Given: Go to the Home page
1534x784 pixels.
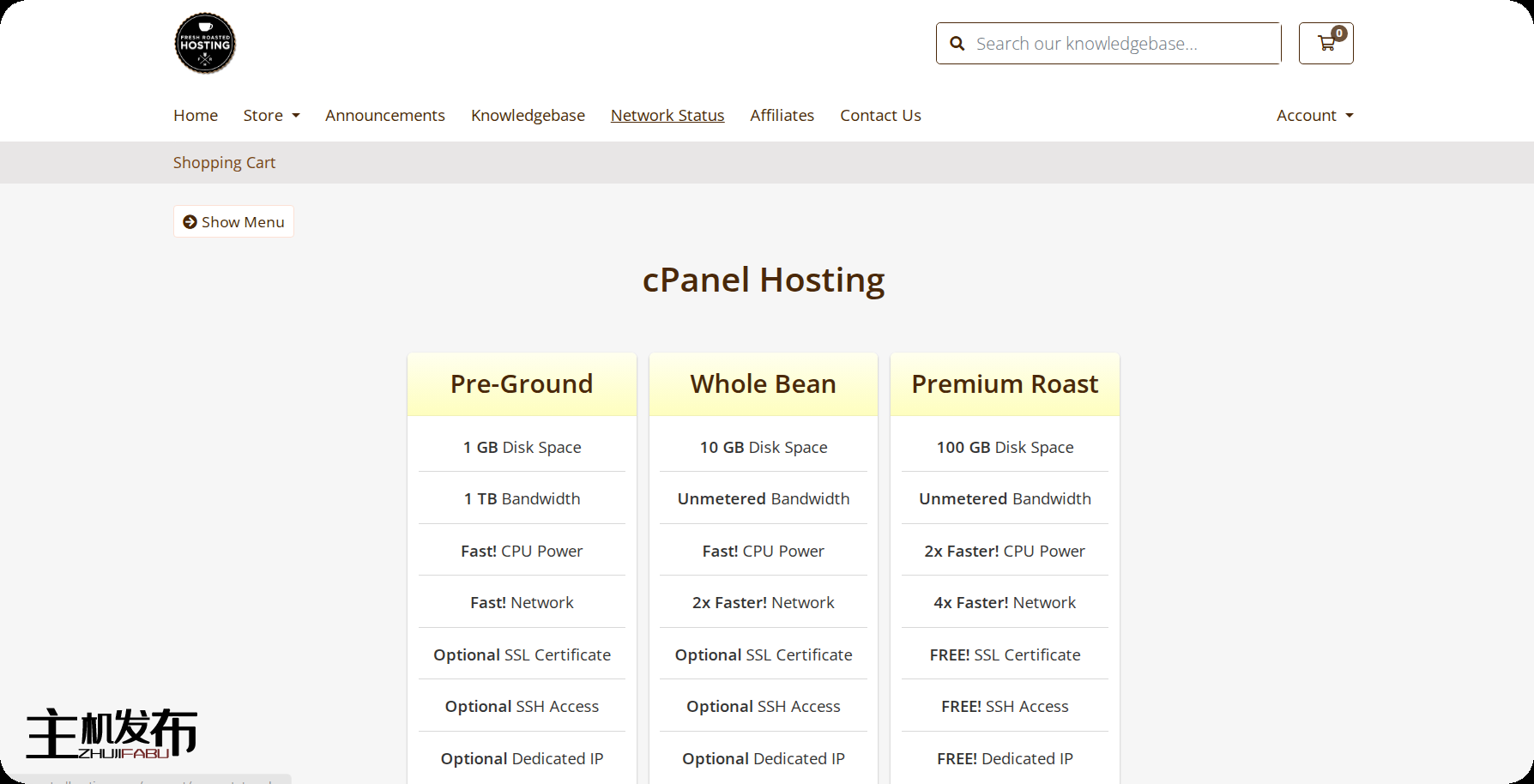Looking at the screenshot, I should click(196, 116).
